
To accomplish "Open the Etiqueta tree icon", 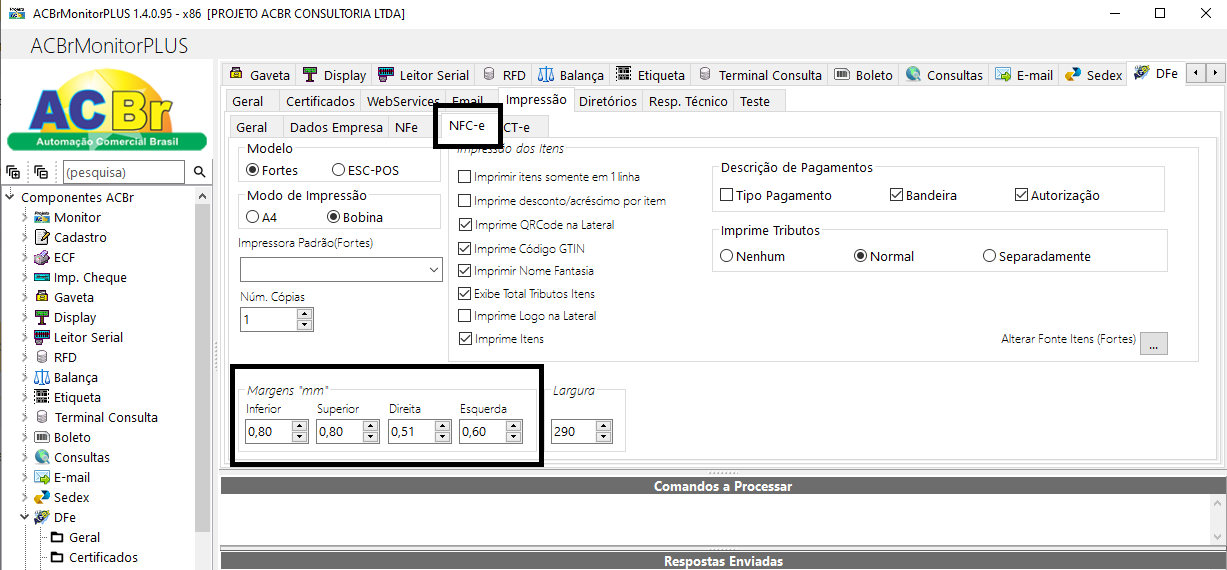I will (x=42, y=397).
